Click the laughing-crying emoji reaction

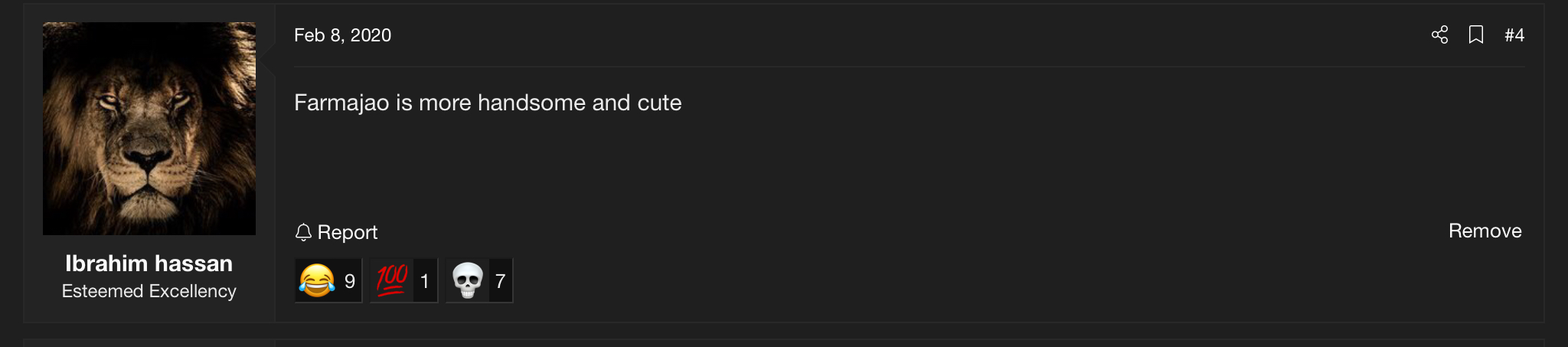pyautogui.click(x=317, y=281)
